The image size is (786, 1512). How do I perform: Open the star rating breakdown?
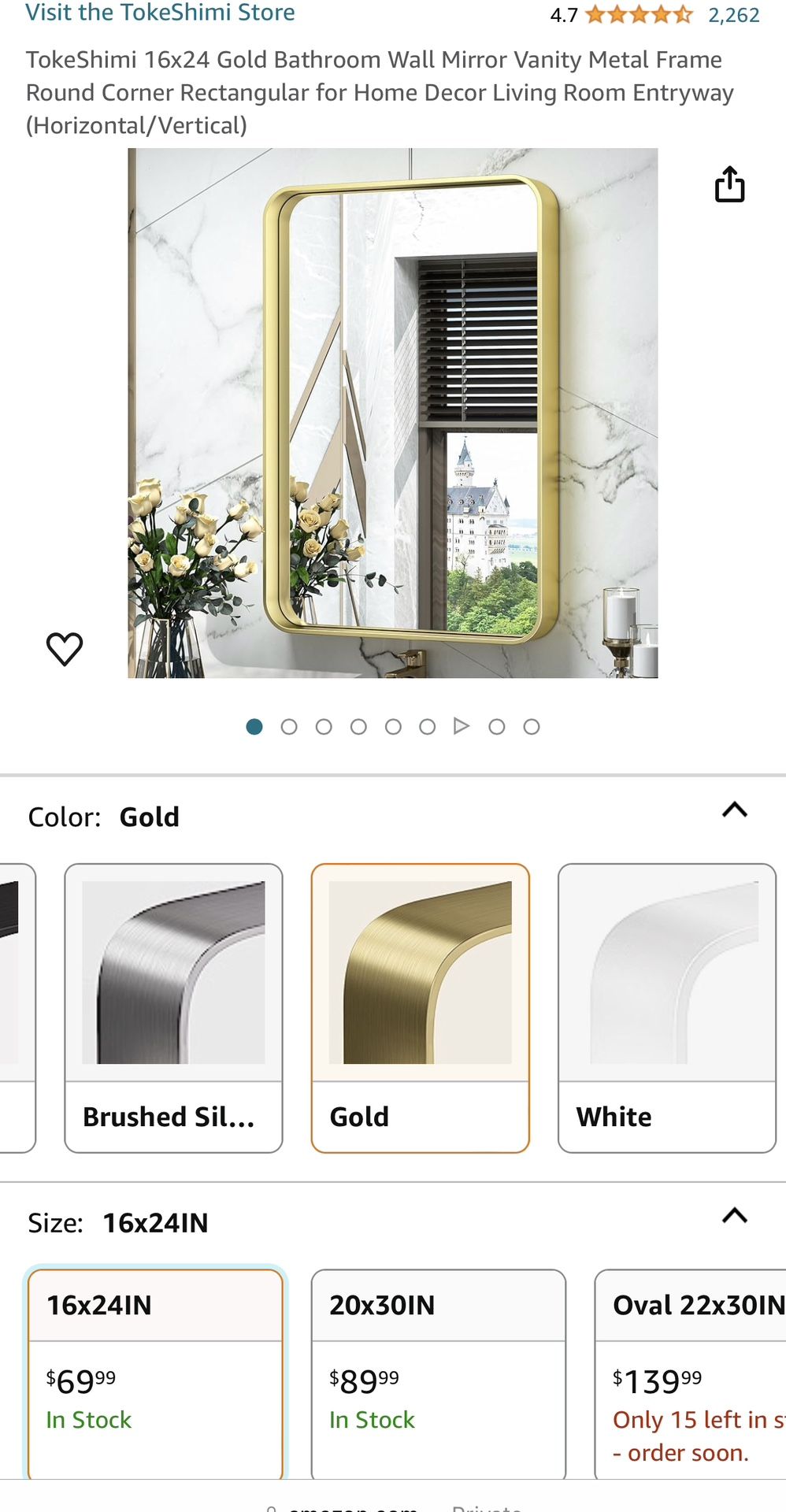[x=639, y=14]
